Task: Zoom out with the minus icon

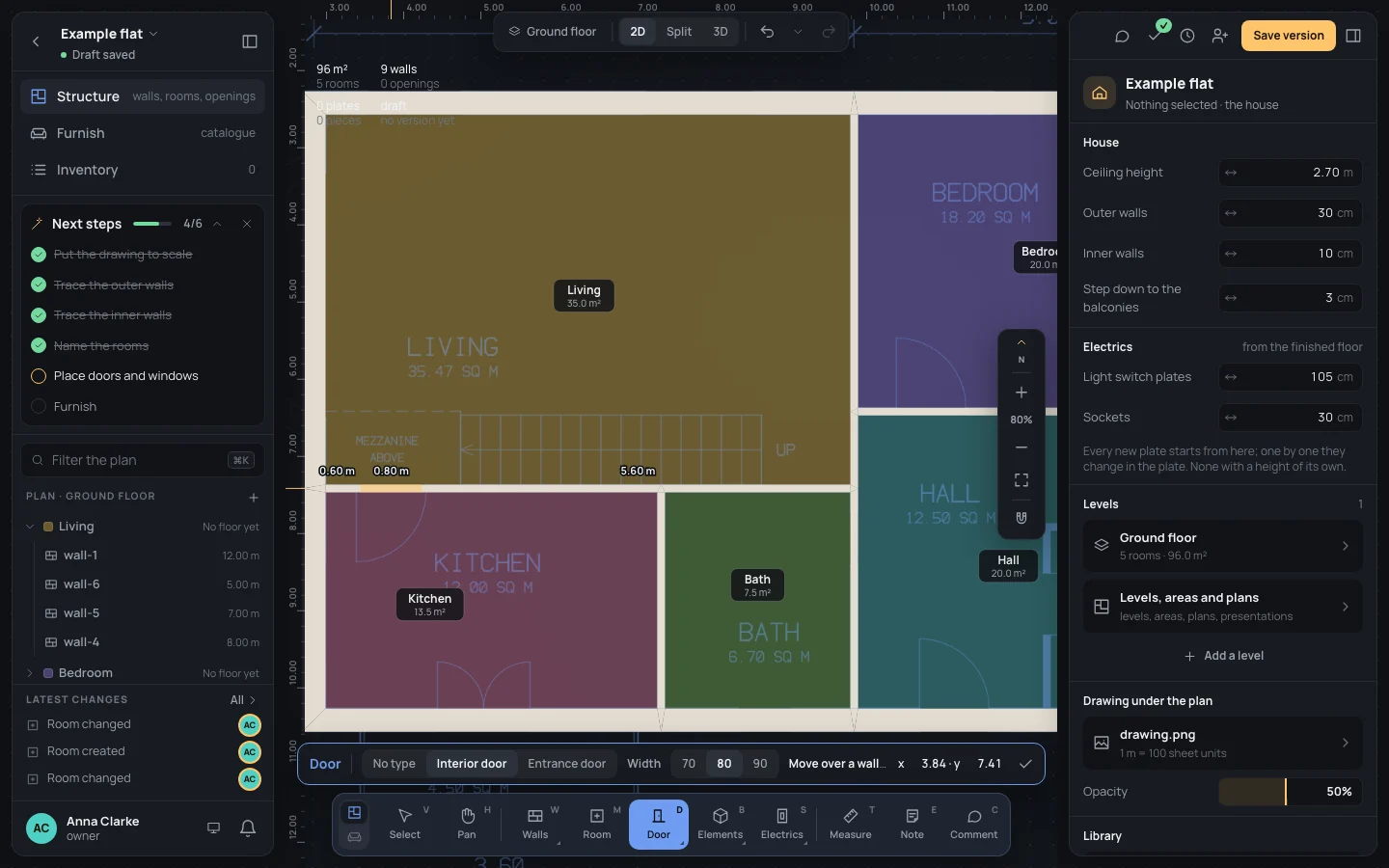Action: click(1021, 448)
